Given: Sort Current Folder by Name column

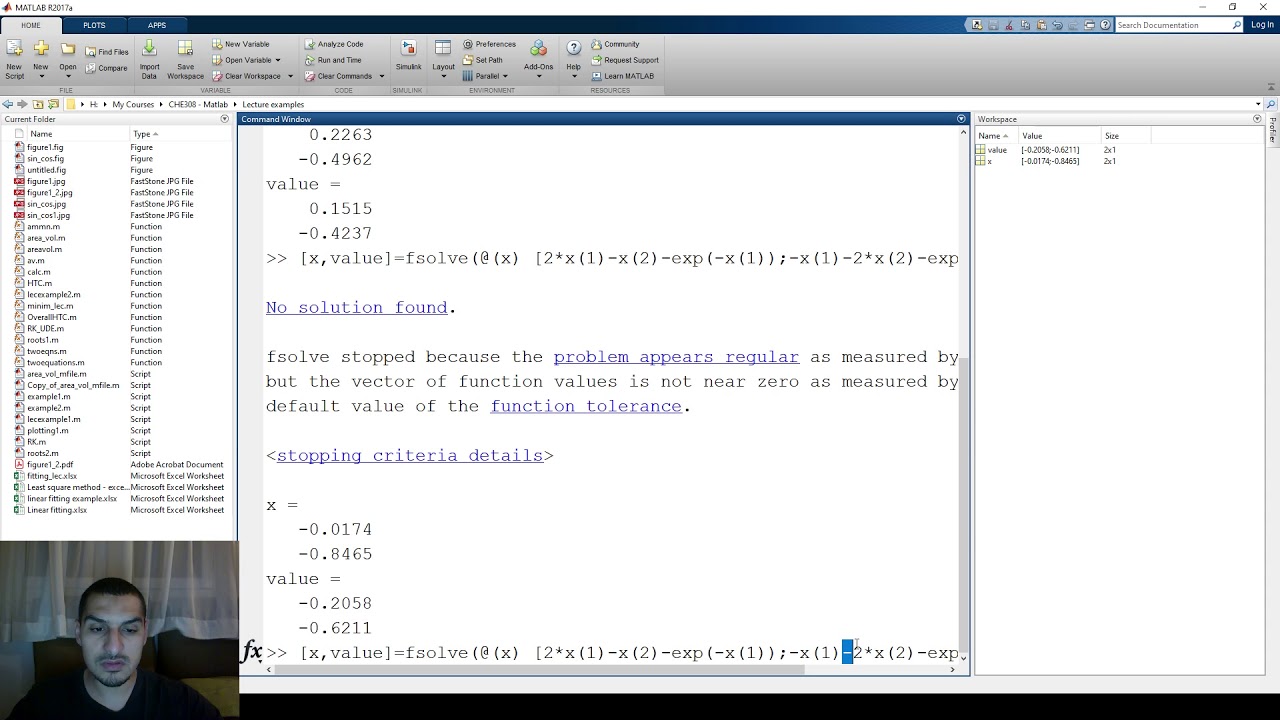Looking at the screenshot, I should tap(41, 134).
